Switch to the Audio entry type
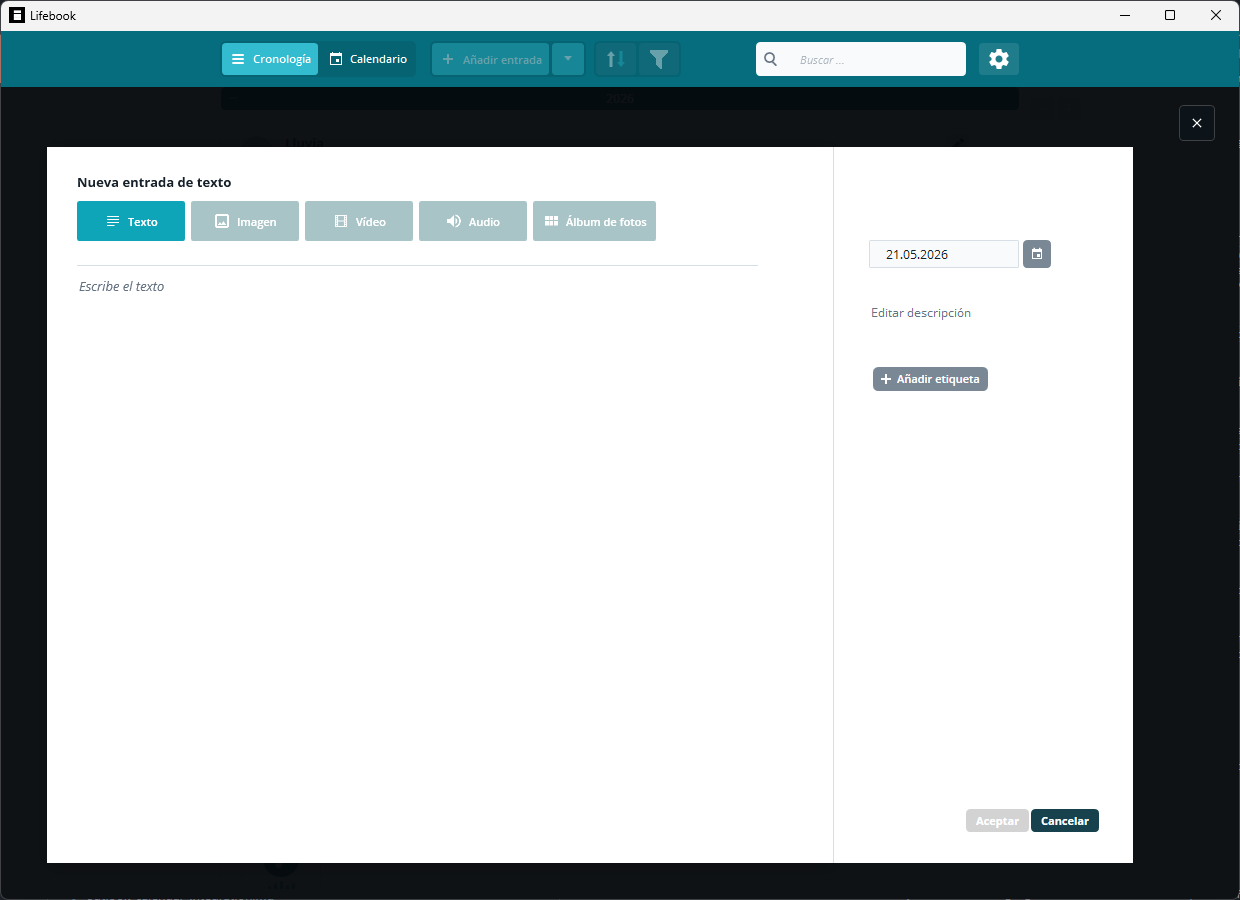 click(x=473, y=221)
